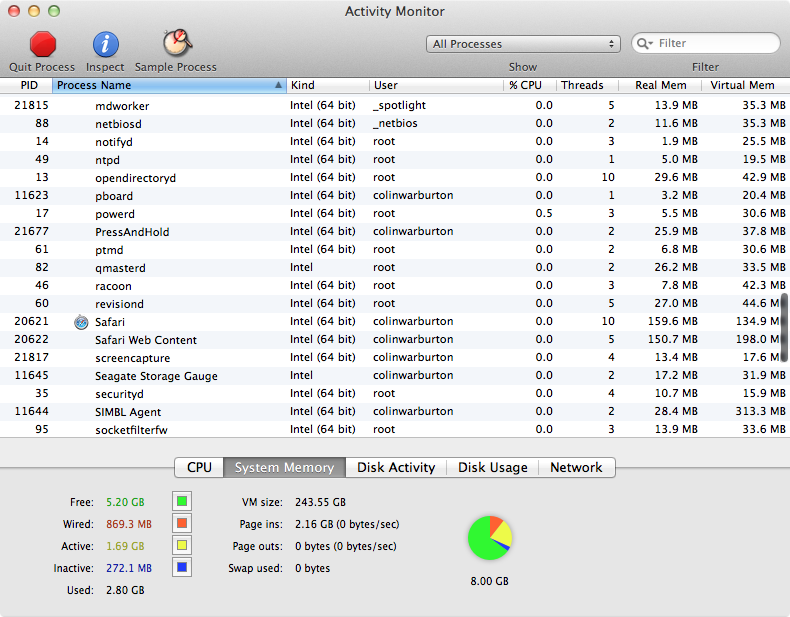Select the ntpd process row
Screen dimensions: 790x617
click(x=395, y=160)
